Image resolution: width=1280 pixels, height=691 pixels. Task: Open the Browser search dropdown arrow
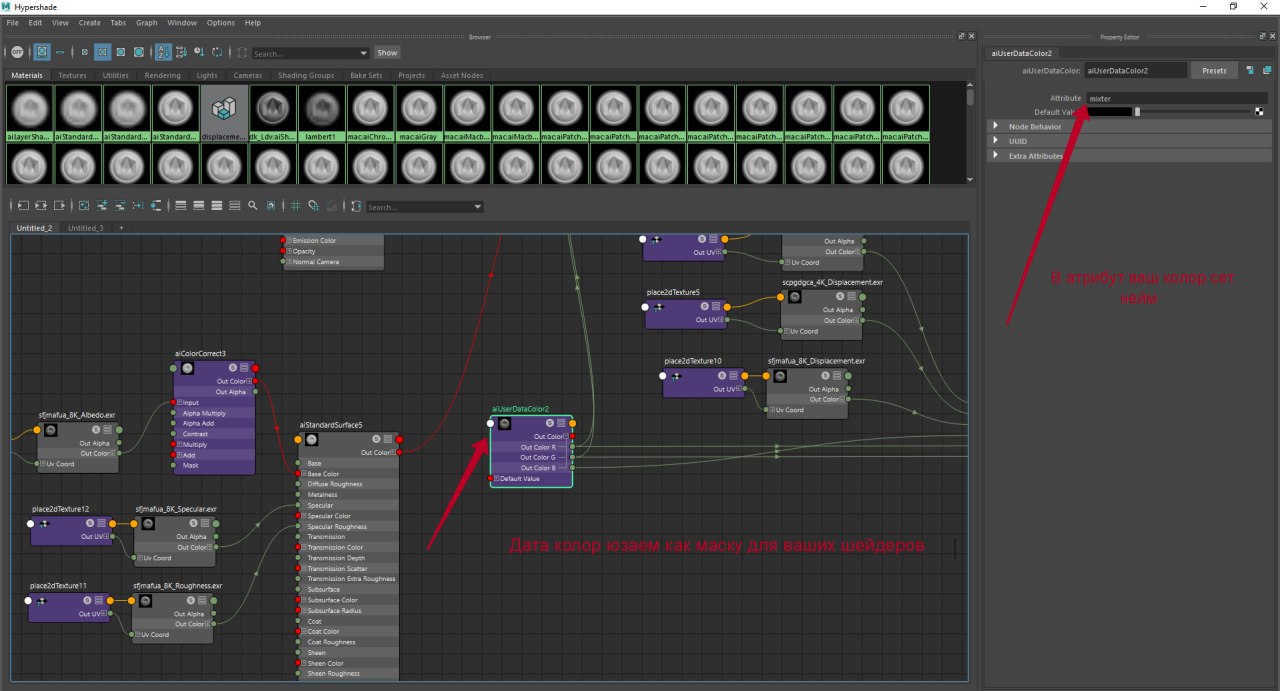pos(363,53)
